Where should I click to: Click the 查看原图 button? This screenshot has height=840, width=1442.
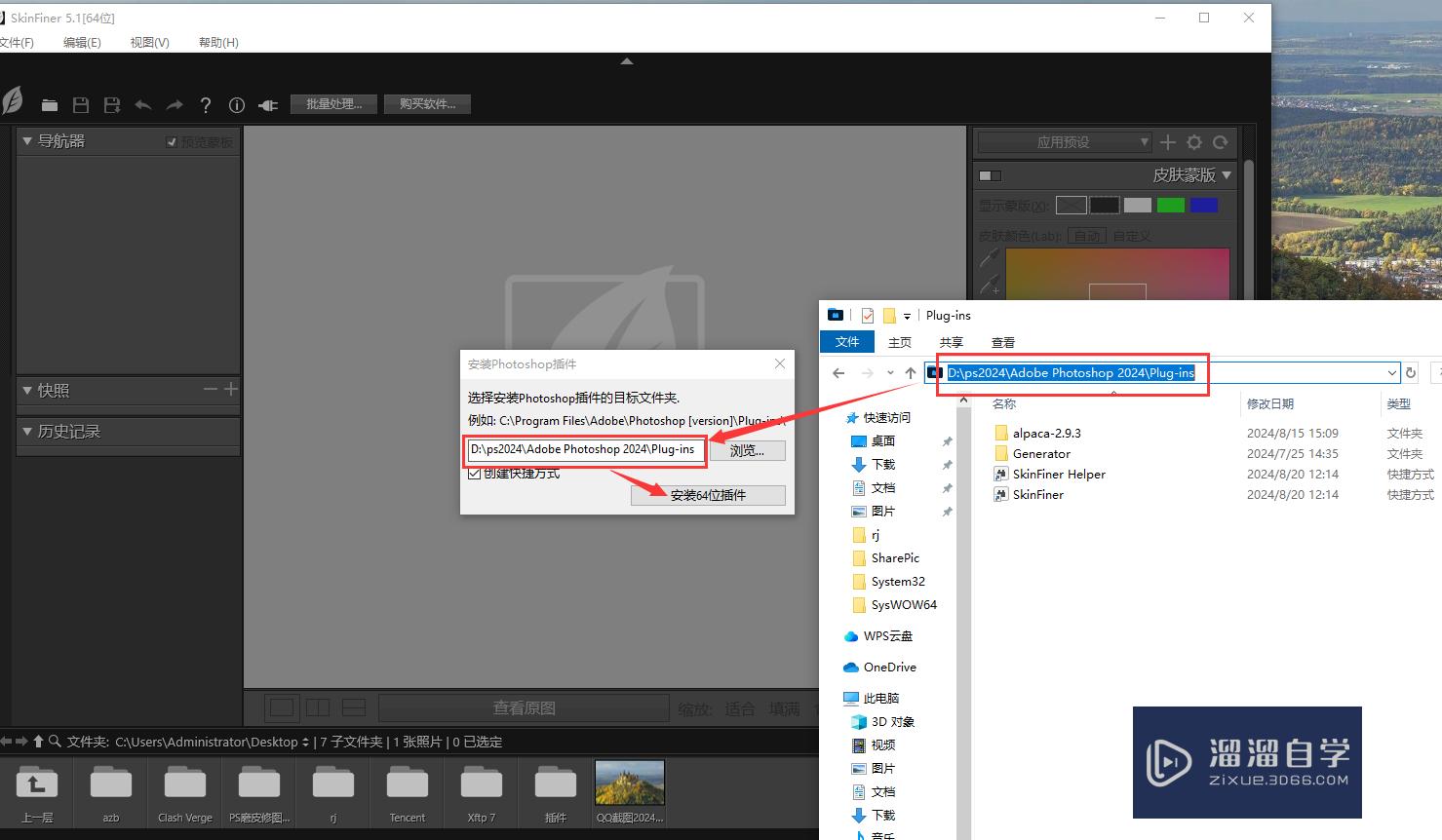point(524,708)
